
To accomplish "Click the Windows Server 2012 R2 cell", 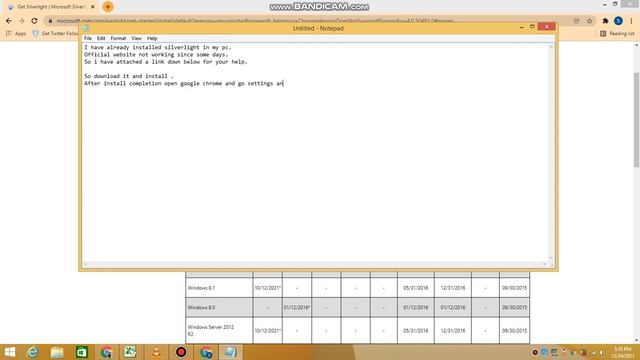I will 219,331.
